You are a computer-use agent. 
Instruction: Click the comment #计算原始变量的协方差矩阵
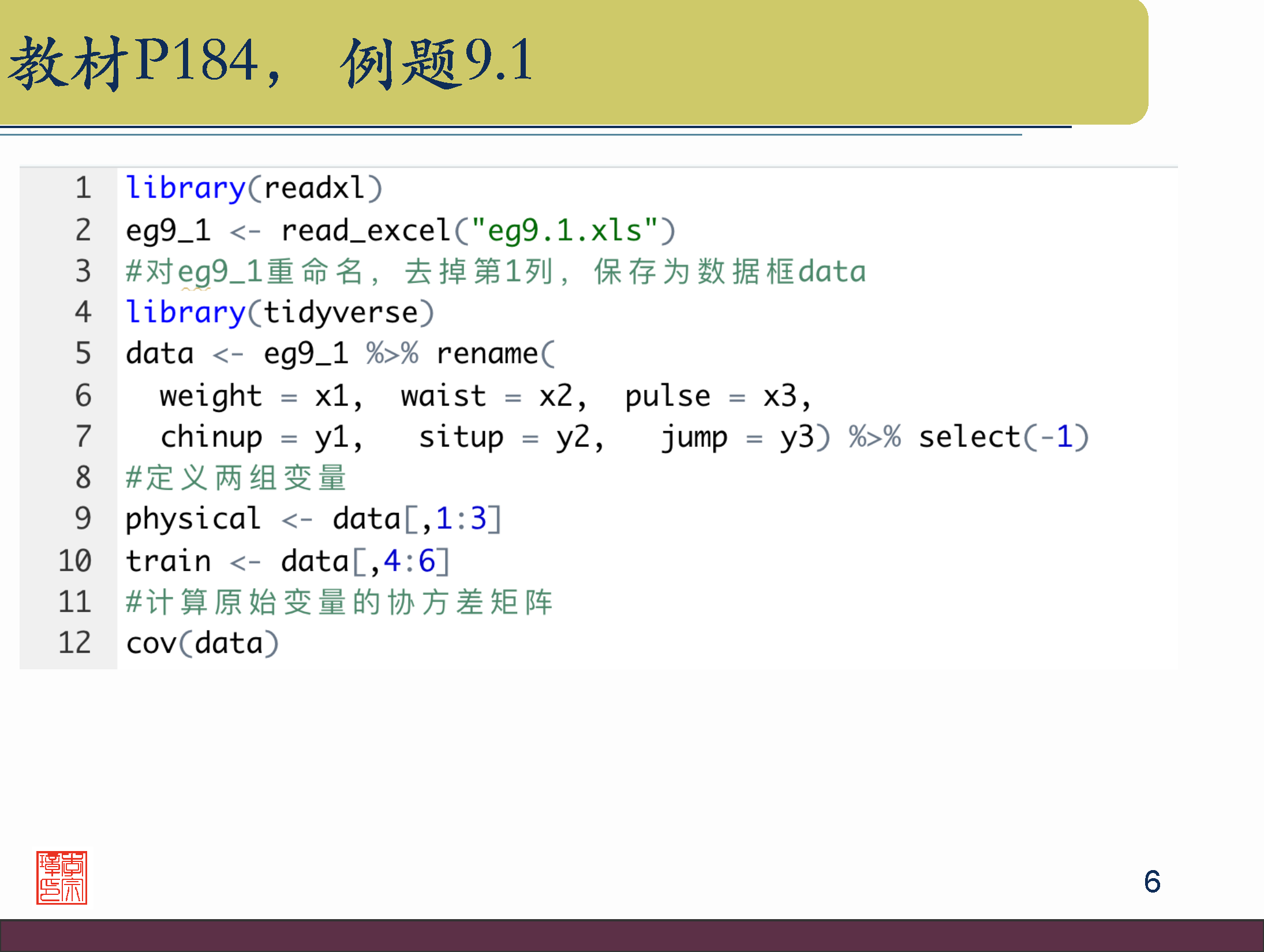tap(339, 602)
